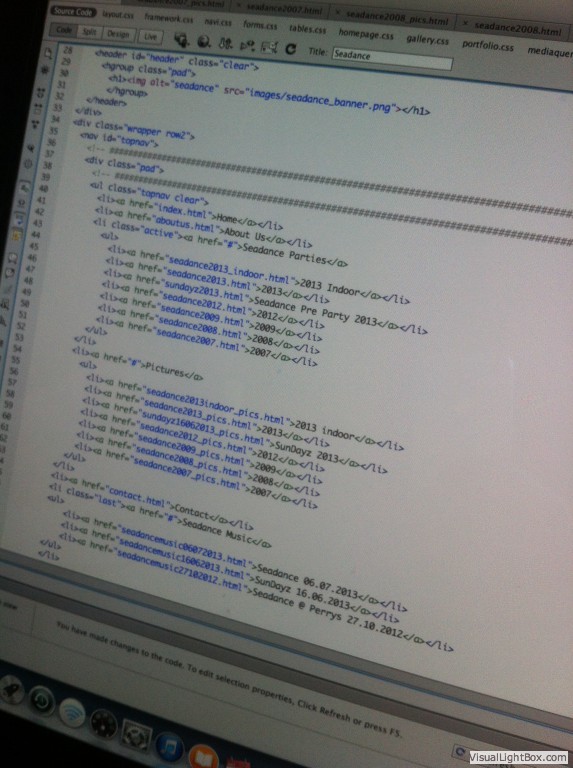Switch to Design view

(118, 34)
